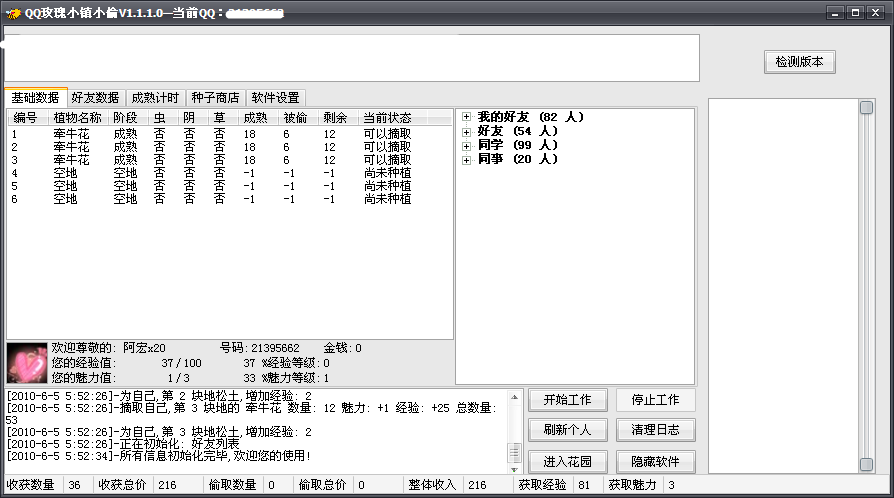This screenshot has width=894, height=498.
Task: Click the 进入花园 button
Action: tap(567, 461)
